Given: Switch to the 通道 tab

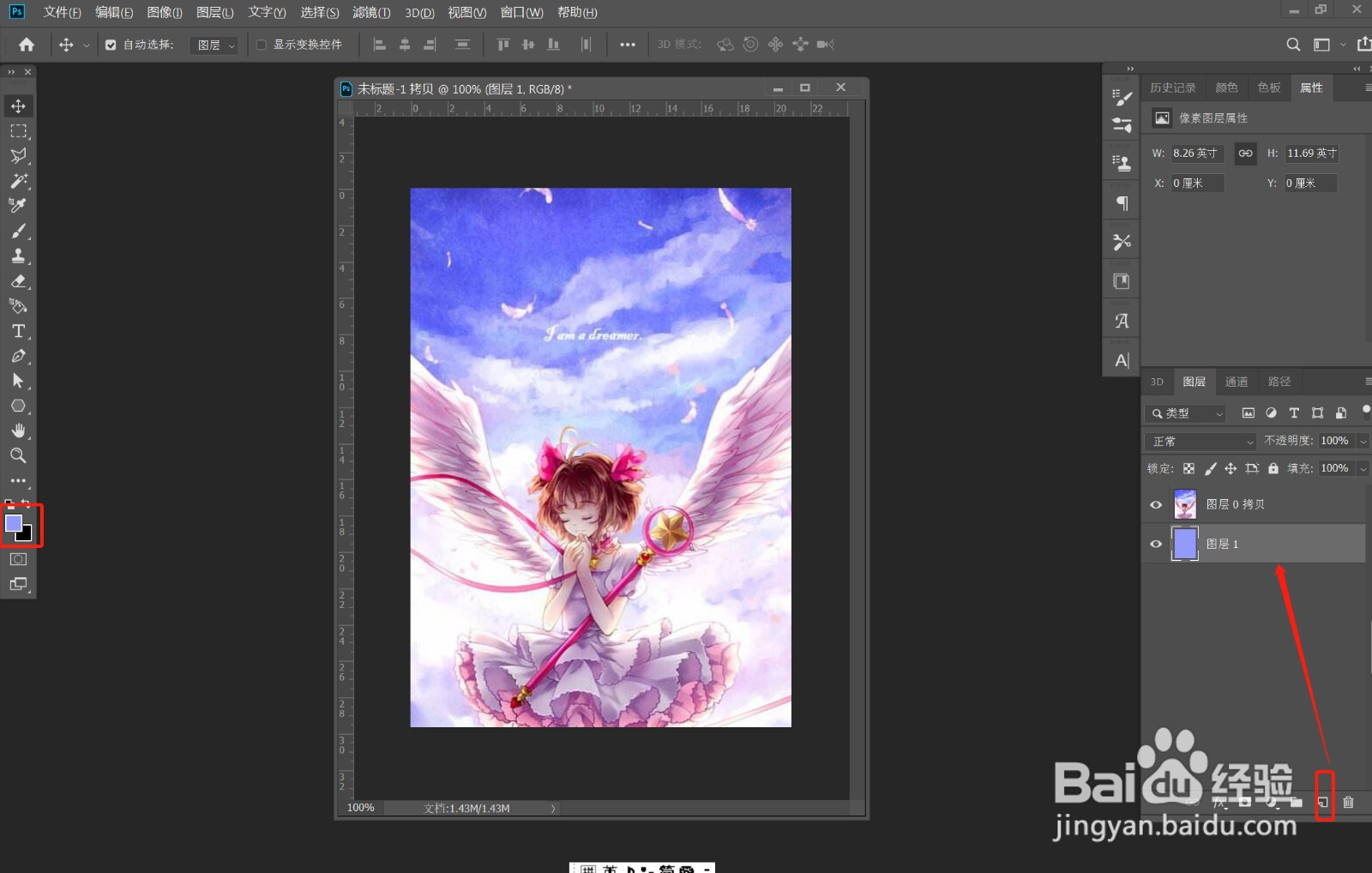Looking at the screenshot, I should point(1237,382).
